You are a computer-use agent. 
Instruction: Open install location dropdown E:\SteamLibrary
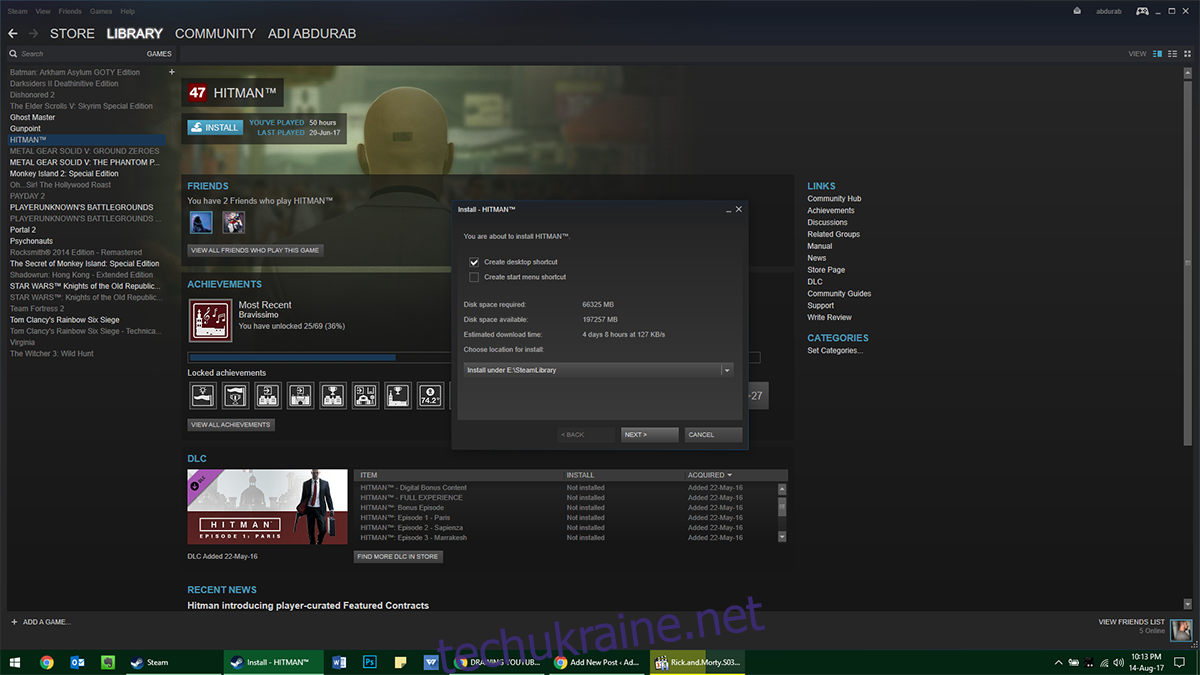point(599,370)
